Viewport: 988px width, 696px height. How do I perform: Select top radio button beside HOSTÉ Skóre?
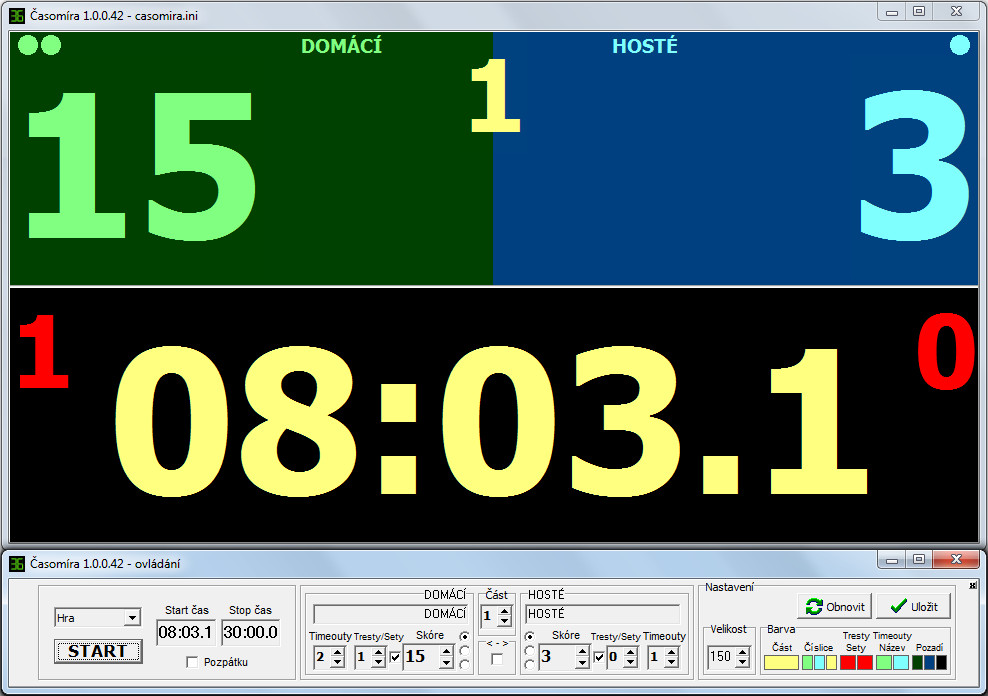[x=529, y=636]
